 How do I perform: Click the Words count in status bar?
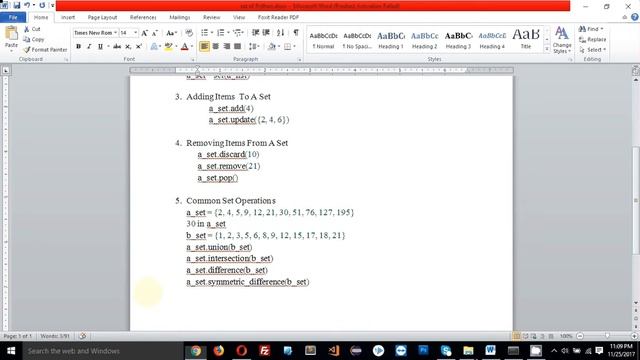click(55, 336)
